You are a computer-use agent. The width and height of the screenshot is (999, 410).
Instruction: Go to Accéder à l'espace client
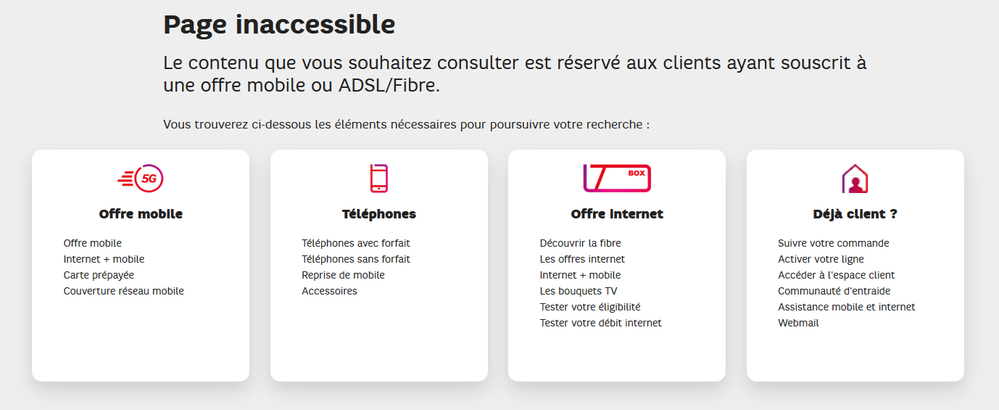point(836,275)
